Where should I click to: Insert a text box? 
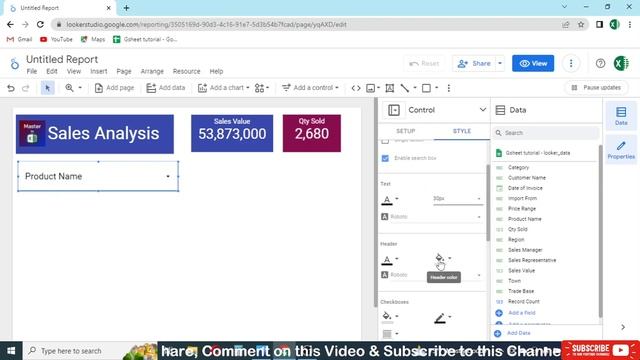[x=390, y=88]
